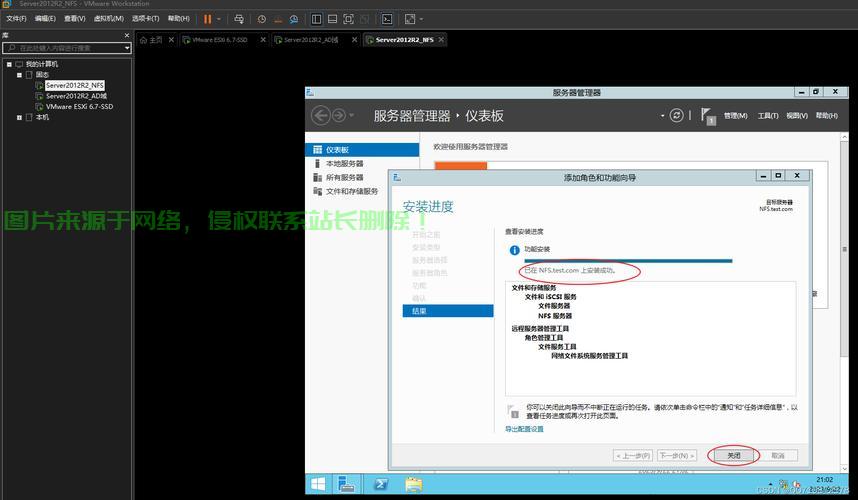
Task: Collapse the 我的计算机 tree node
Action: pyautogui.click(x=9, y=65)
